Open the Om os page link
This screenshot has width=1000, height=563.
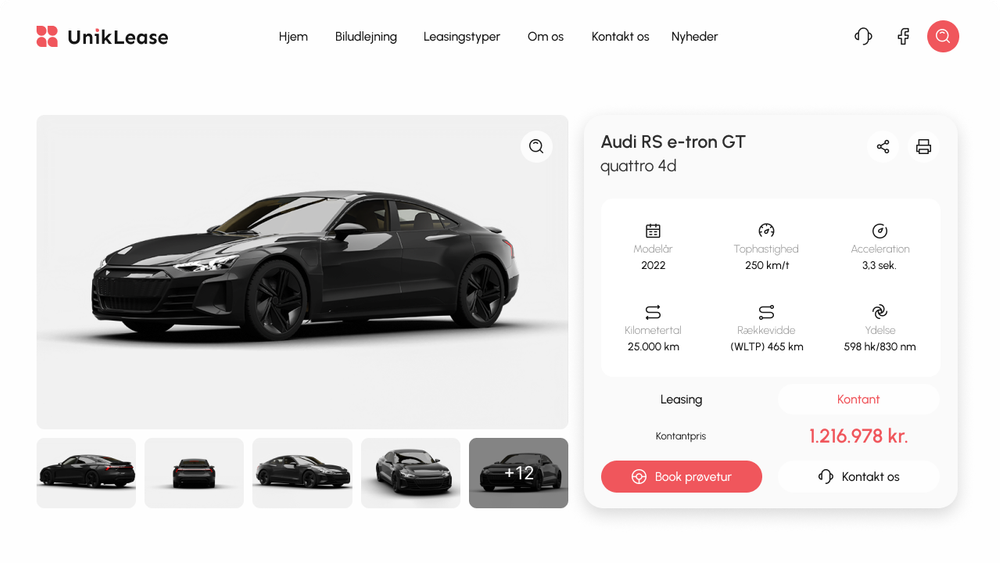[x=545, y=37]
